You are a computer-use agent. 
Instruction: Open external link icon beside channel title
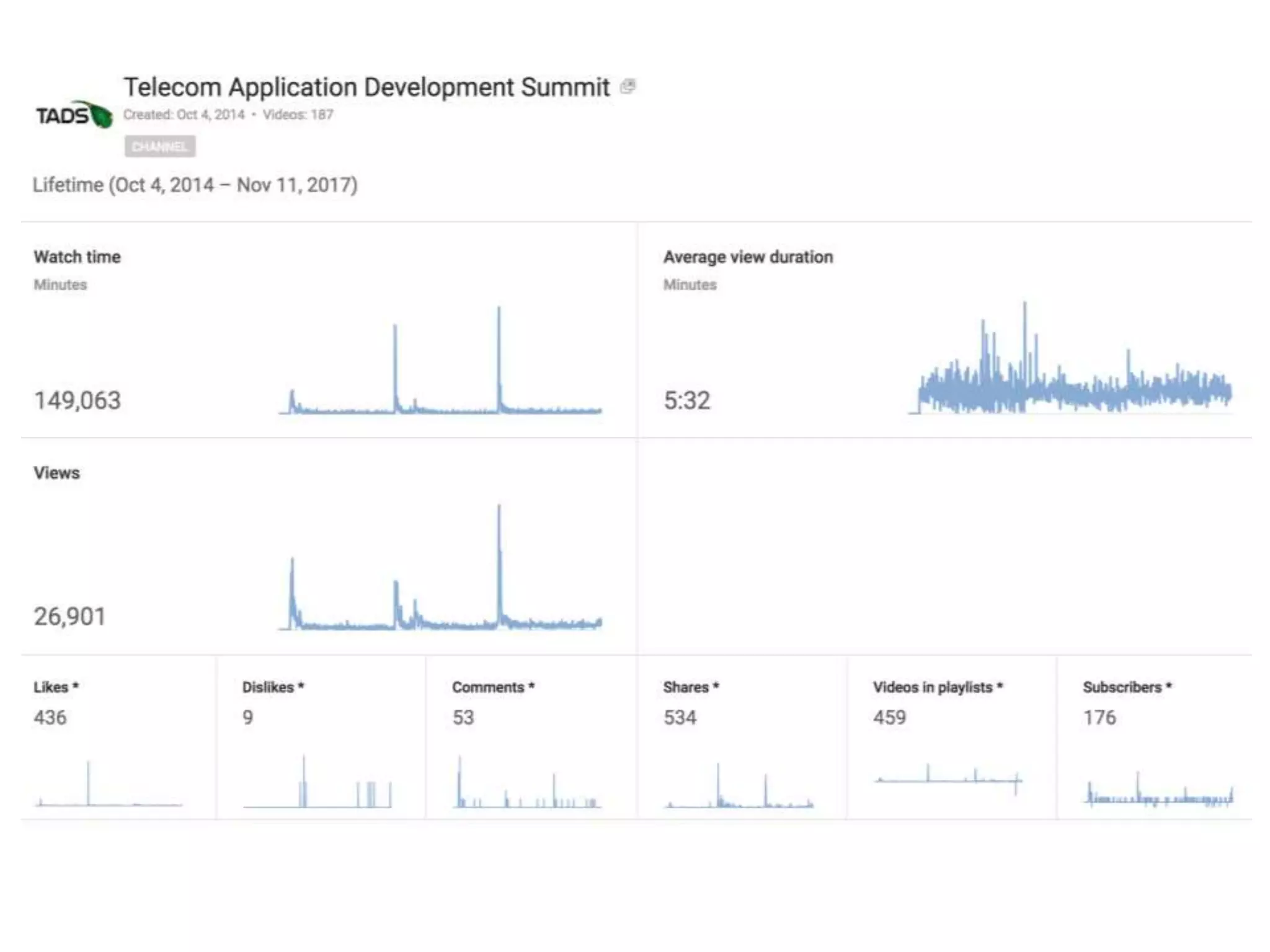click(x=628, y=87)
